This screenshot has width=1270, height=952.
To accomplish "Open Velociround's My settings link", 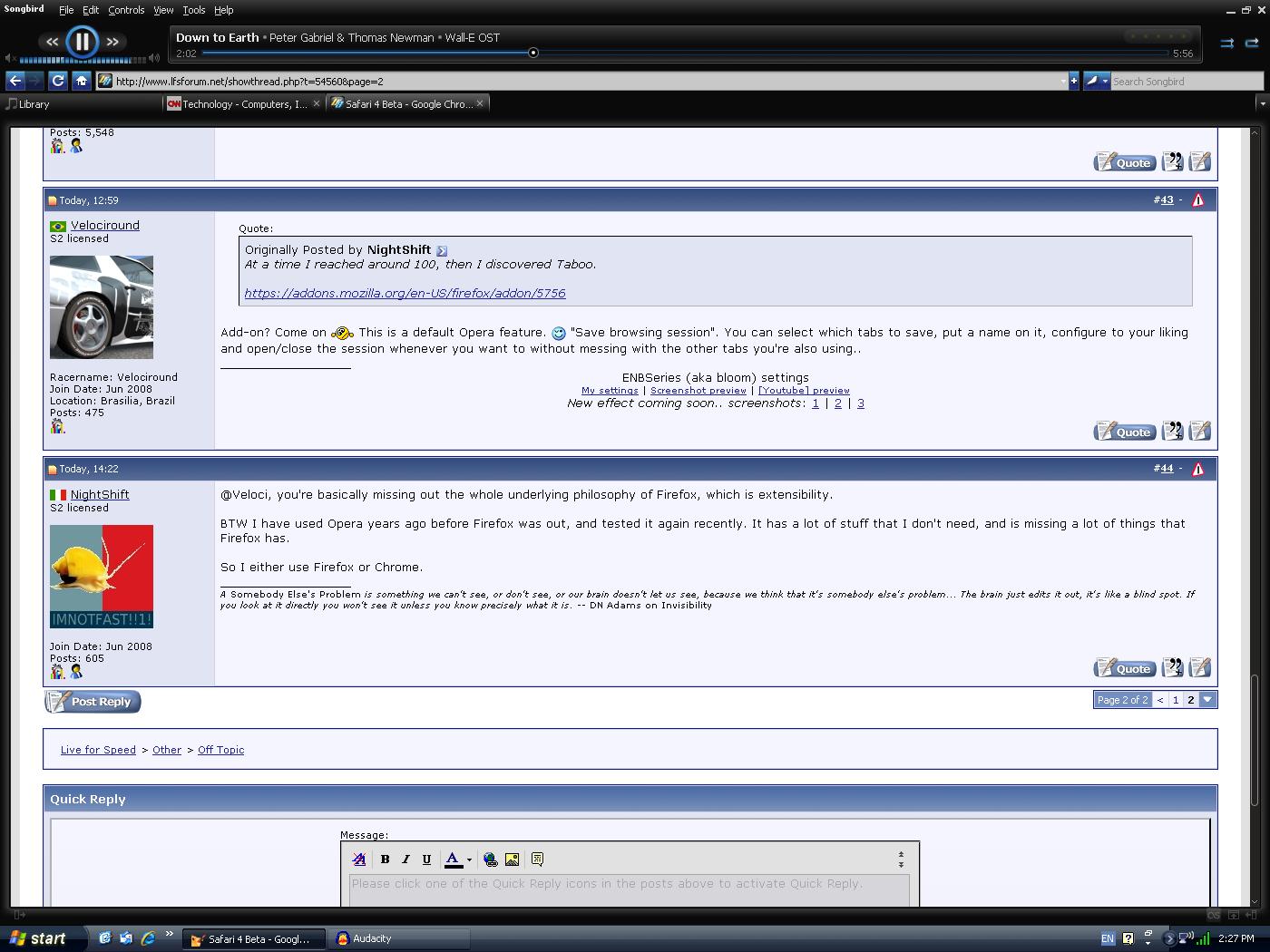I will 610,391.
